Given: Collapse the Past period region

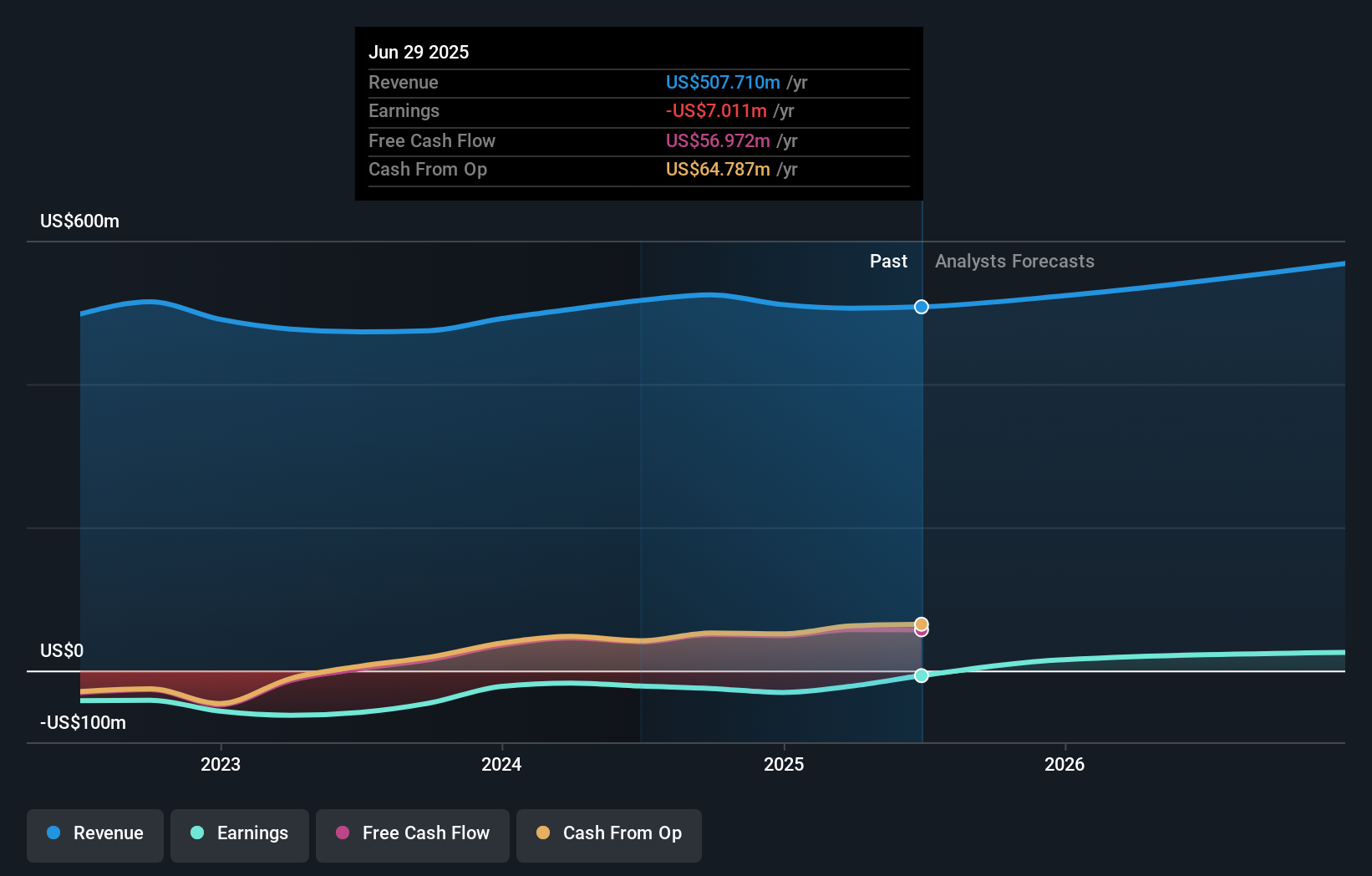Looking at the screenshot, I should [888, 261].
